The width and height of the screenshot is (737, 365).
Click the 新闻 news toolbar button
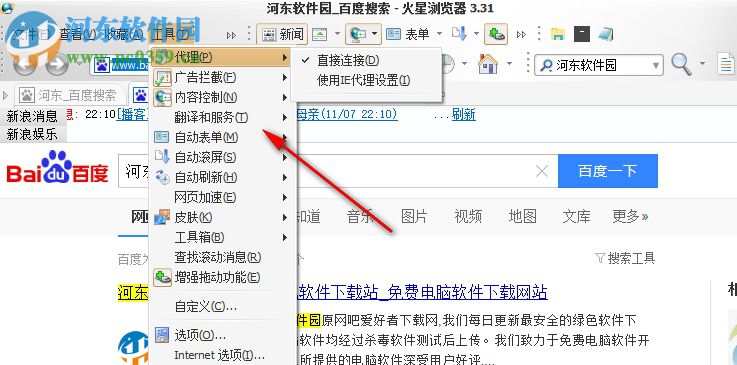coord(282,34)
